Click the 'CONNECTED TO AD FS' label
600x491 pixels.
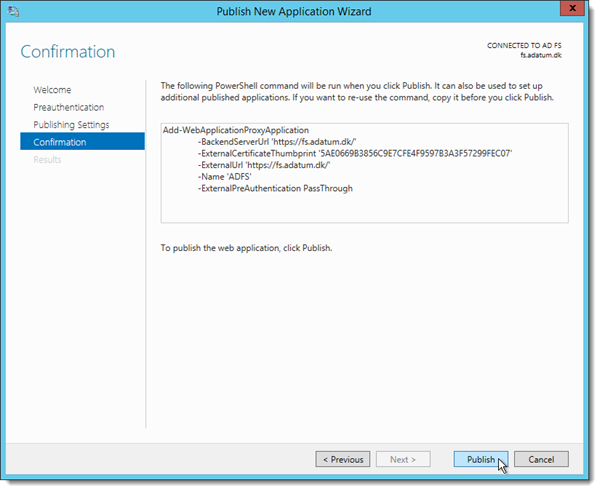pos(524,46)
